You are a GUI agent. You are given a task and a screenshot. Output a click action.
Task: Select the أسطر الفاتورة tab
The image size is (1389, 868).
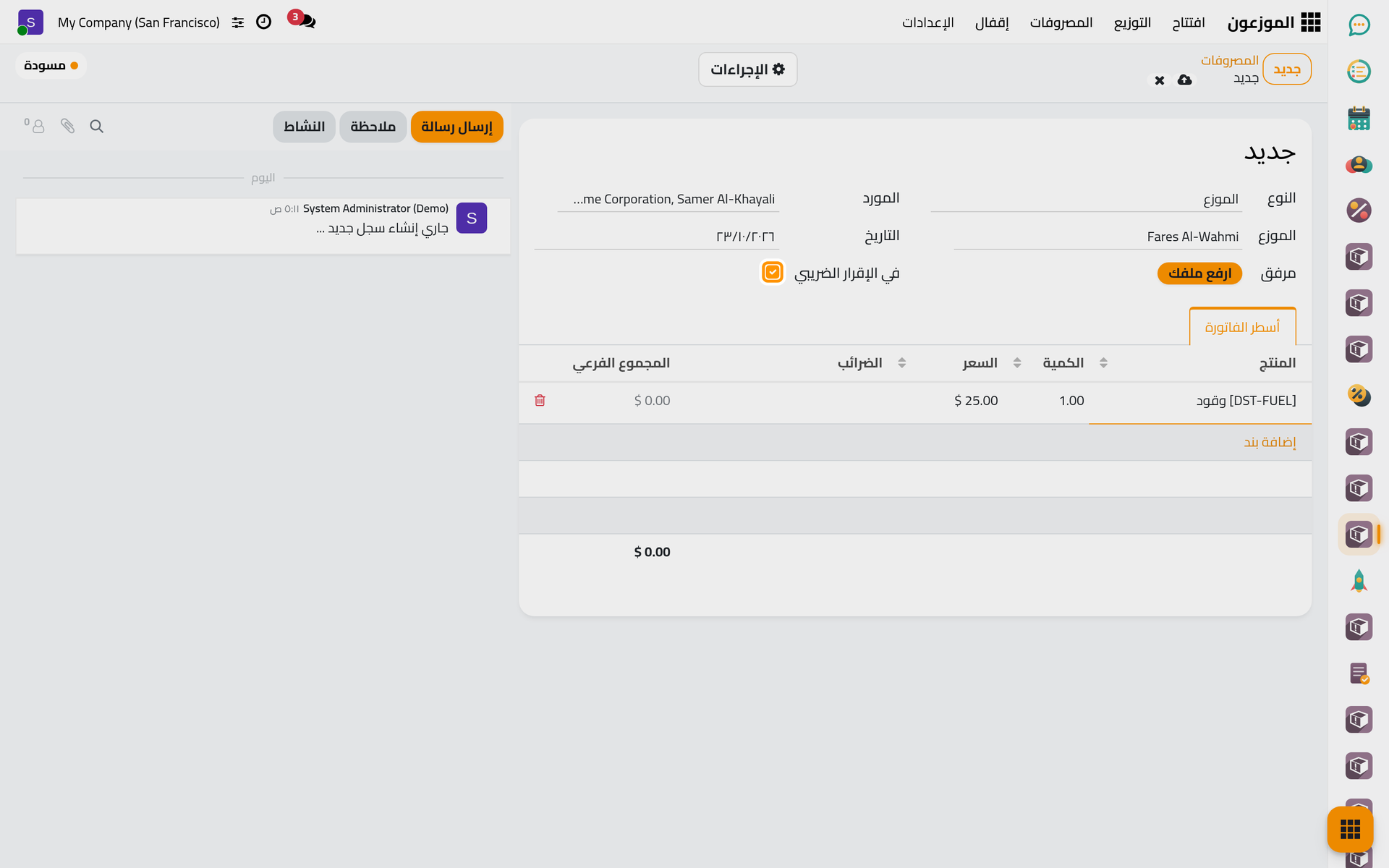point(1242,327)
